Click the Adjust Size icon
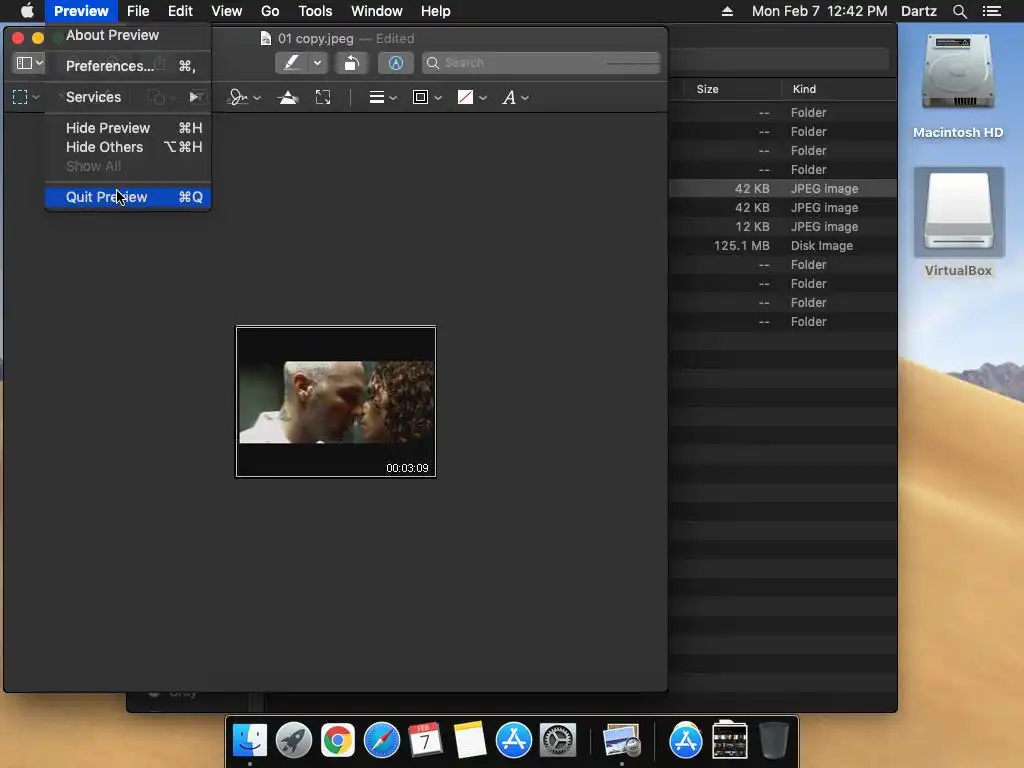 click(323, 97)
